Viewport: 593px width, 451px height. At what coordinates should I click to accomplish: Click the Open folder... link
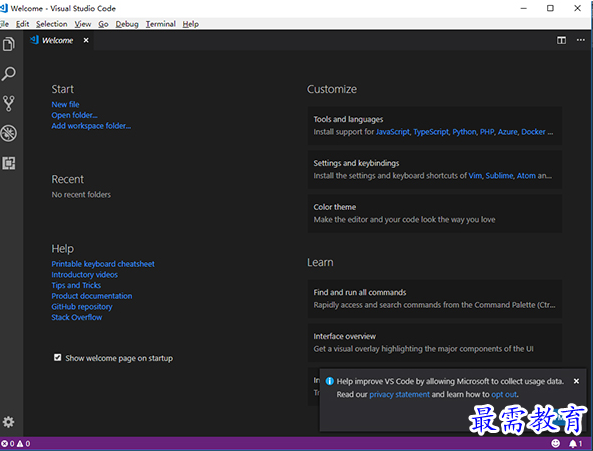(x=74, y=115)
